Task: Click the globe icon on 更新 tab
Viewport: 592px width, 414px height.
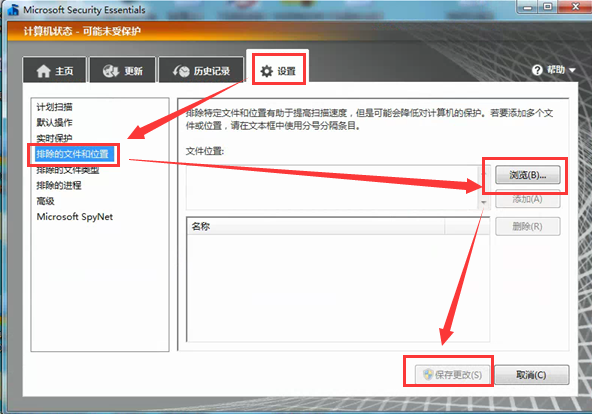Action: click(111, 71)
